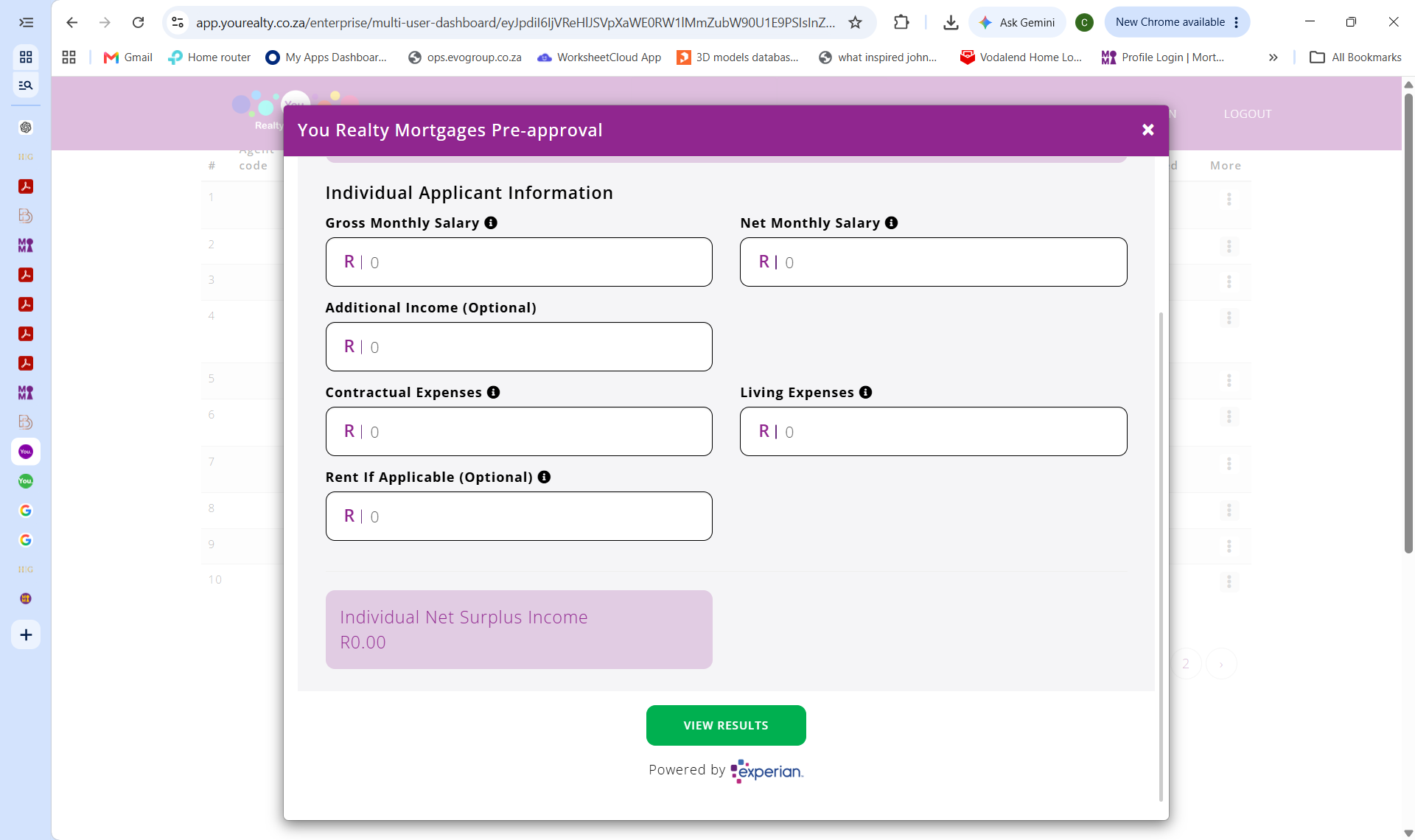Bookmark this page with the star icon
This screenshot has width=1415, height=840.
pos(855,22)
